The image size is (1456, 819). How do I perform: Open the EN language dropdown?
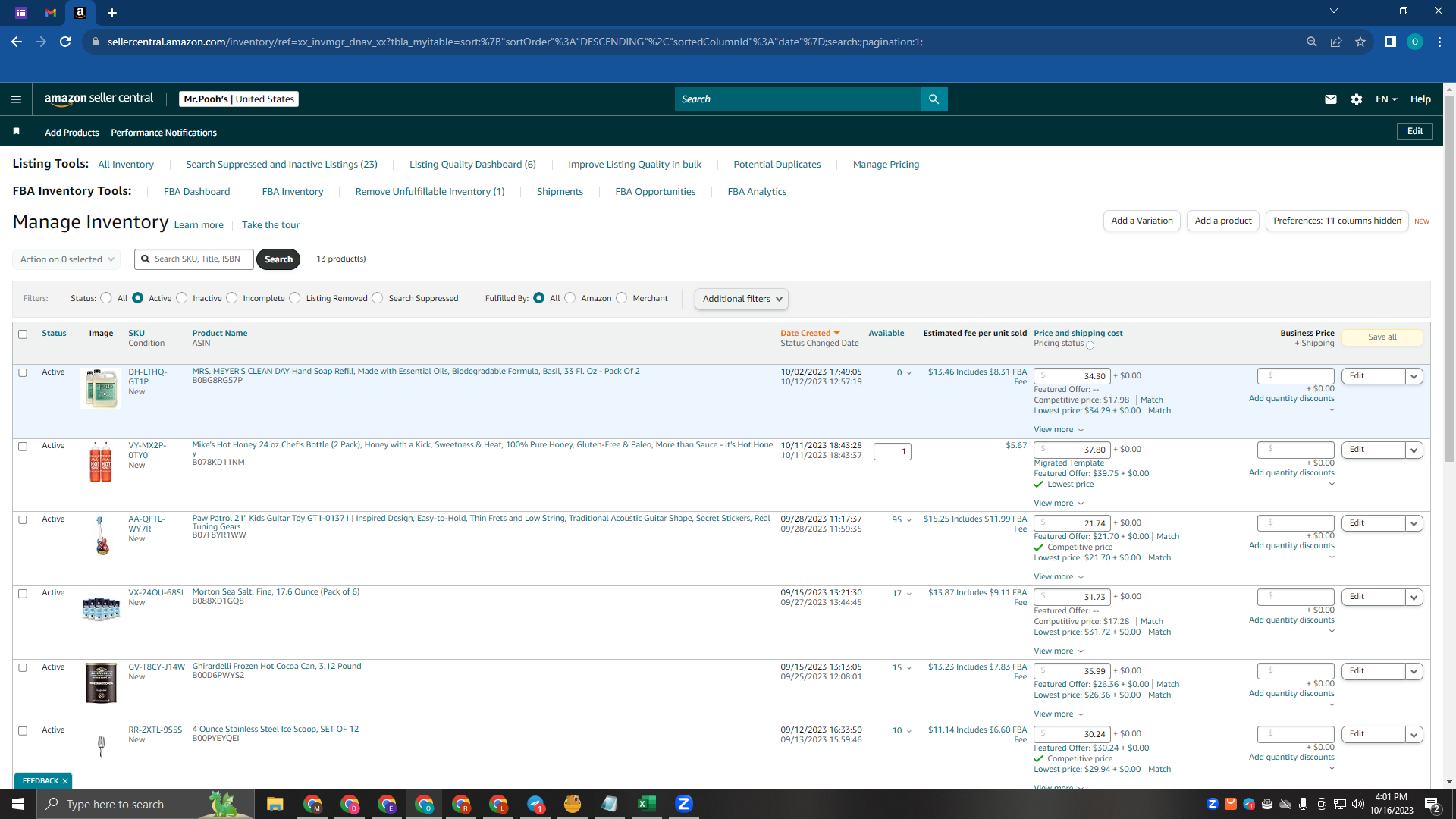(1386, 99)
